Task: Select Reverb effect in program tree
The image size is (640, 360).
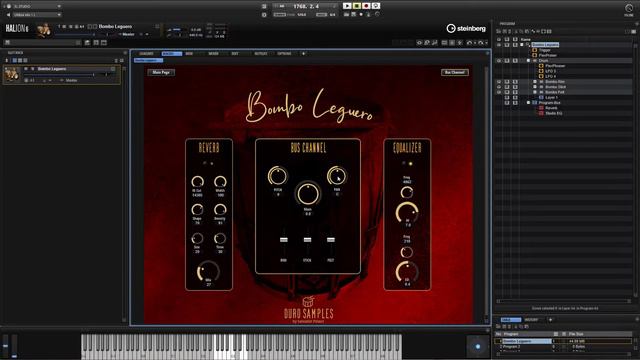Action: (551, 108)
